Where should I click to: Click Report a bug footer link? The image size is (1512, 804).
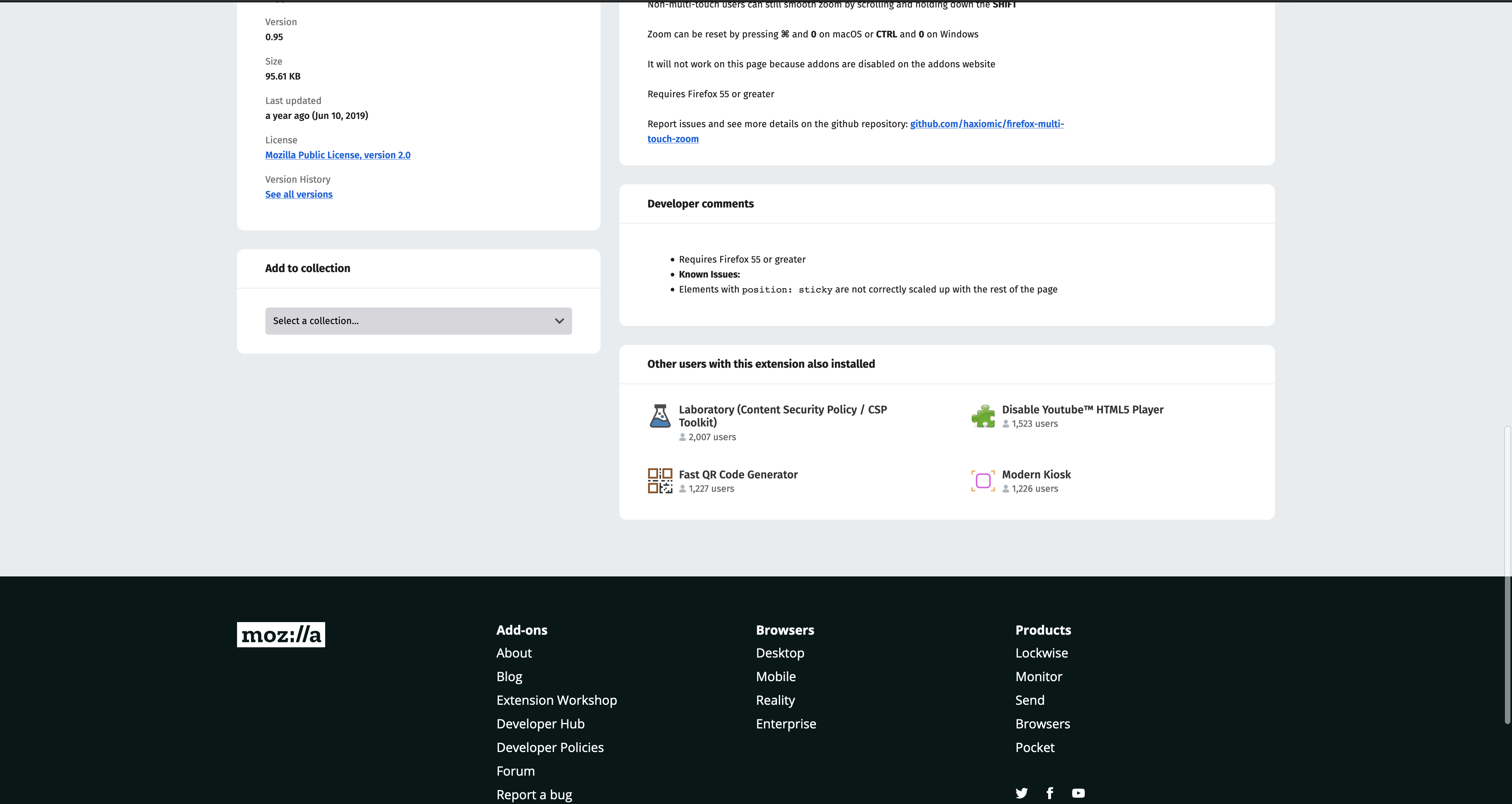(x=534, y=795)
